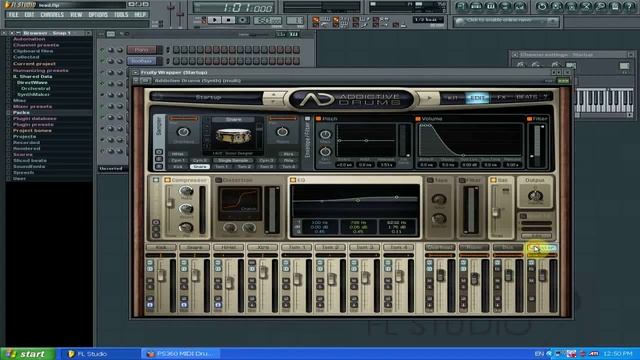Switch to Addictive Drums KIT page
The height and width of the screenshot is (360, 640).
(453, 98)
